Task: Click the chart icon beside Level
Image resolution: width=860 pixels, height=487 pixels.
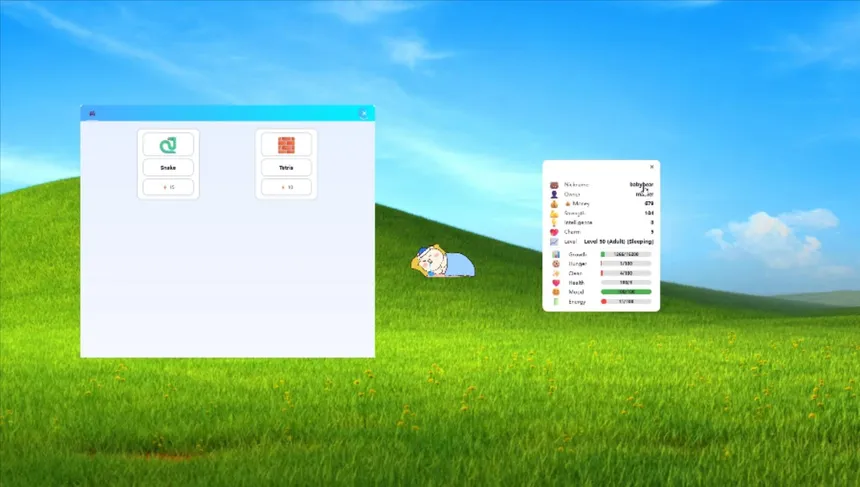Action: coord(554,241)
